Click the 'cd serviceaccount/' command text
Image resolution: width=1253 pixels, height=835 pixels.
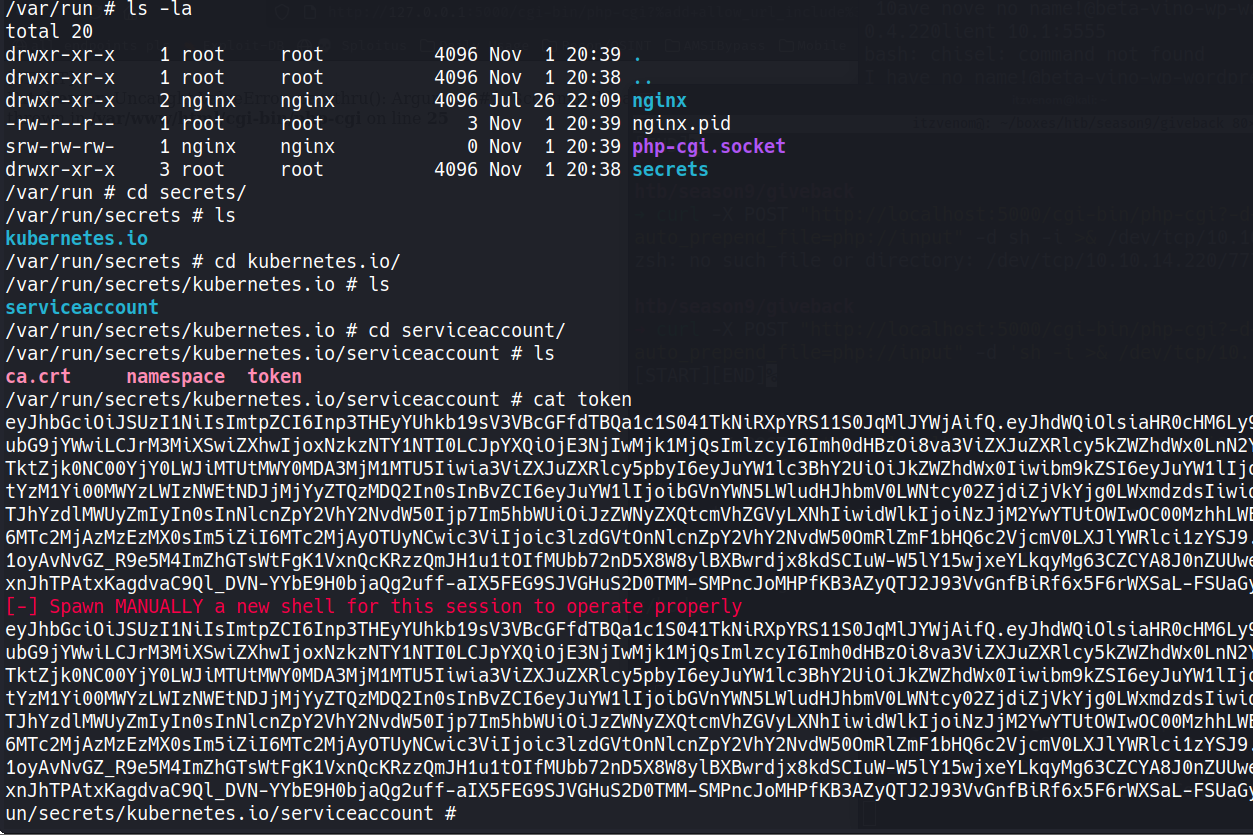(x=467, y=331)
